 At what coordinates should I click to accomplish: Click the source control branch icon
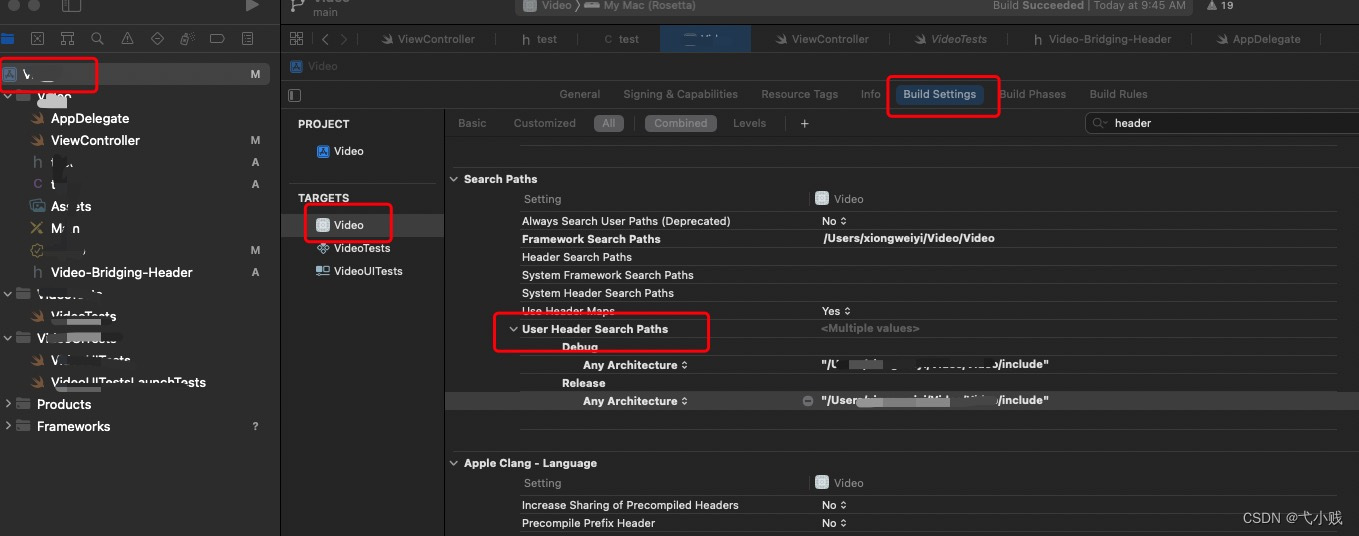297,5
